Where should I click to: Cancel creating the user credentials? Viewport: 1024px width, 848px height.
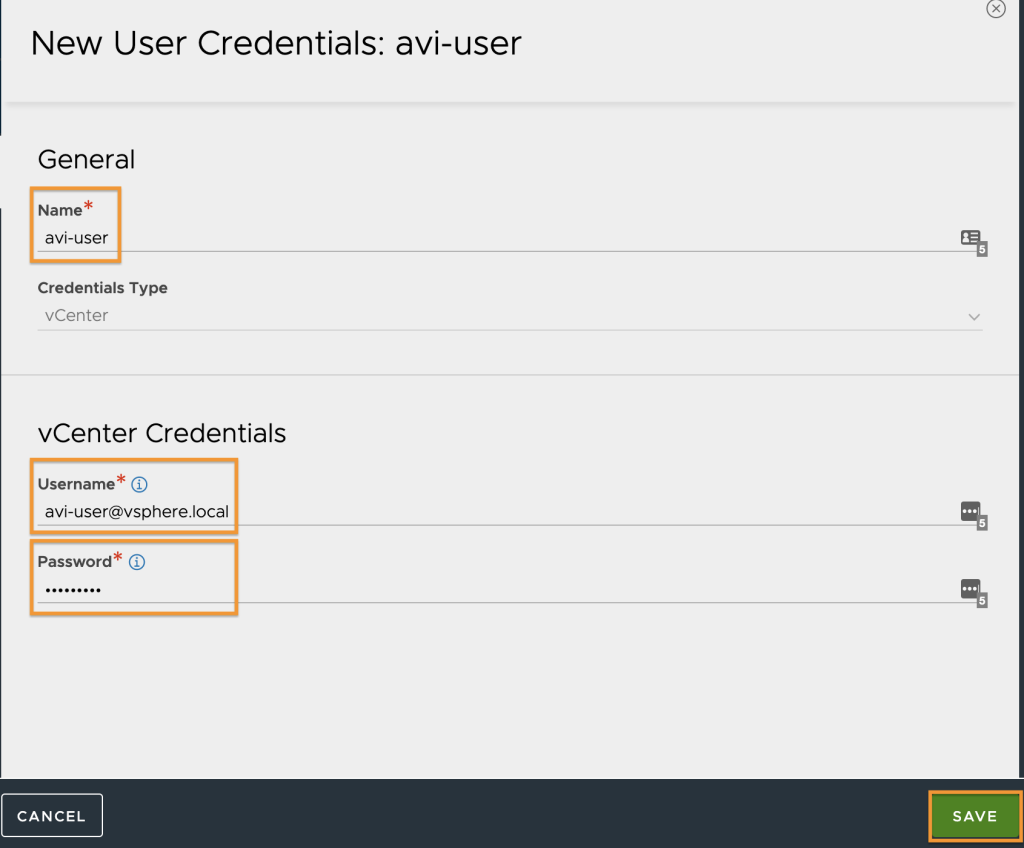click(52, 815)
